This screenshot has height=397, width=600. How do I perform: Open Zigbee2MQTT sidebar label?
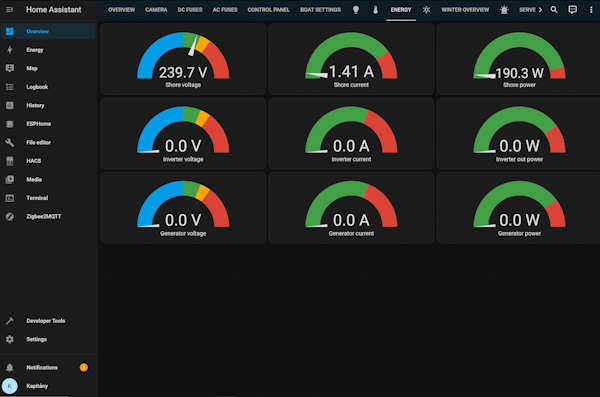pos(44,216)
